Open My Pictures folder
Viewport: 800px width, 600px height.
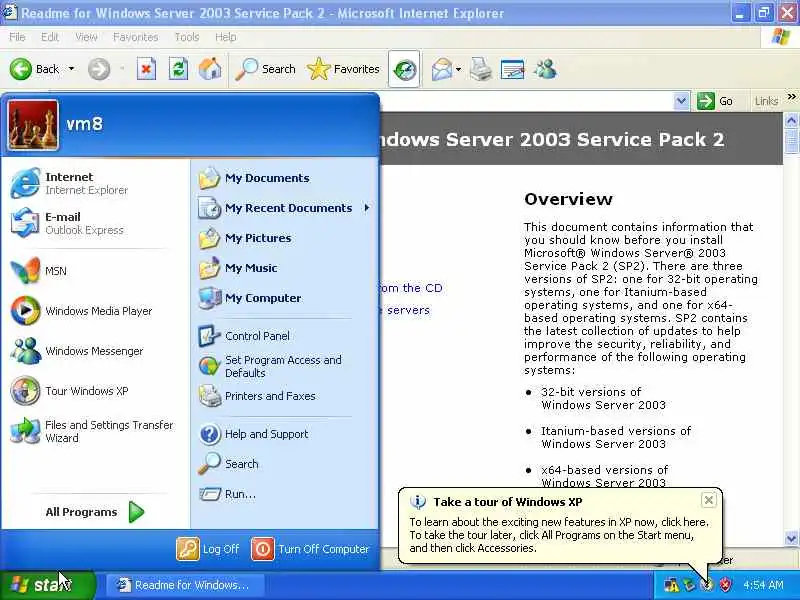285,238
